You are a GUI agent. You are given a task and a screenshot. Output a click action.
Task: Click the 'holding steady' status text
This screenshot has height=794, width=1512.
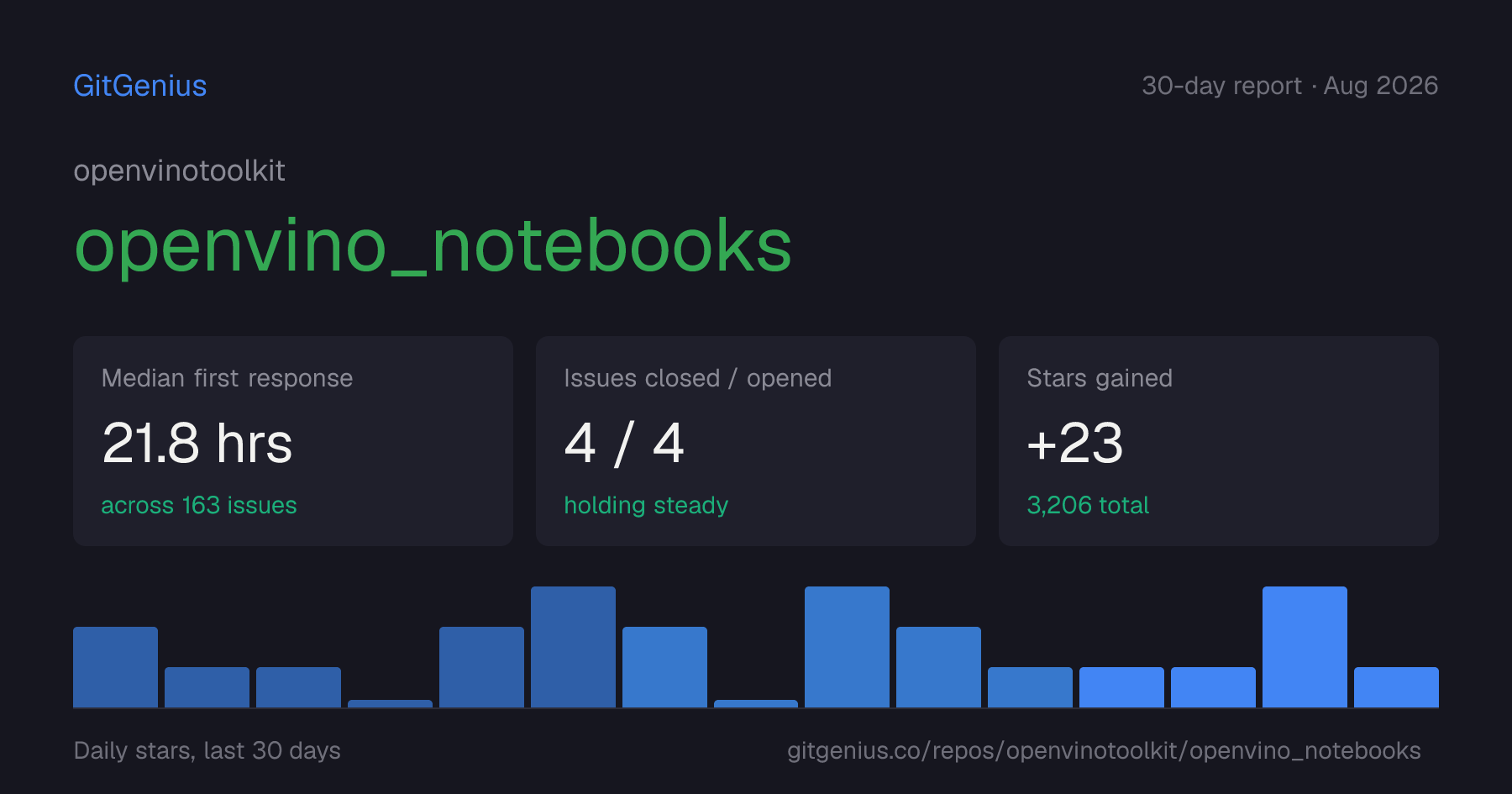pos(646,505)
